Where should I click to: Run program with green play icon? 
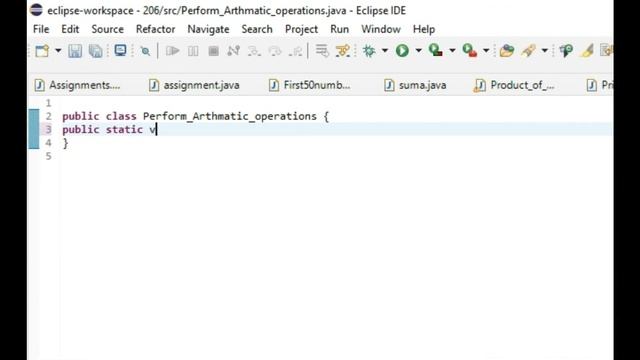(x=402, y=51)
